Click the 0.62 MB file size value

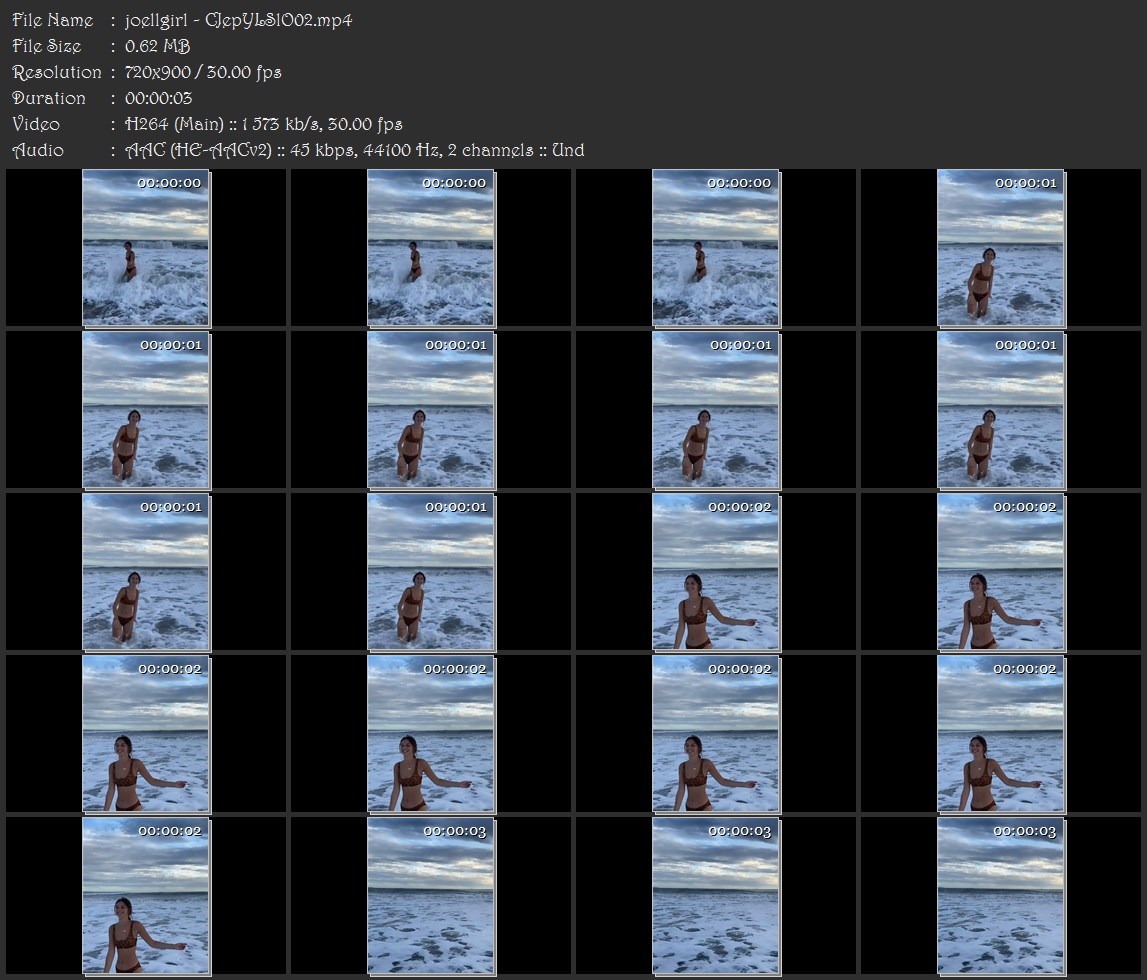pos(157,46)
